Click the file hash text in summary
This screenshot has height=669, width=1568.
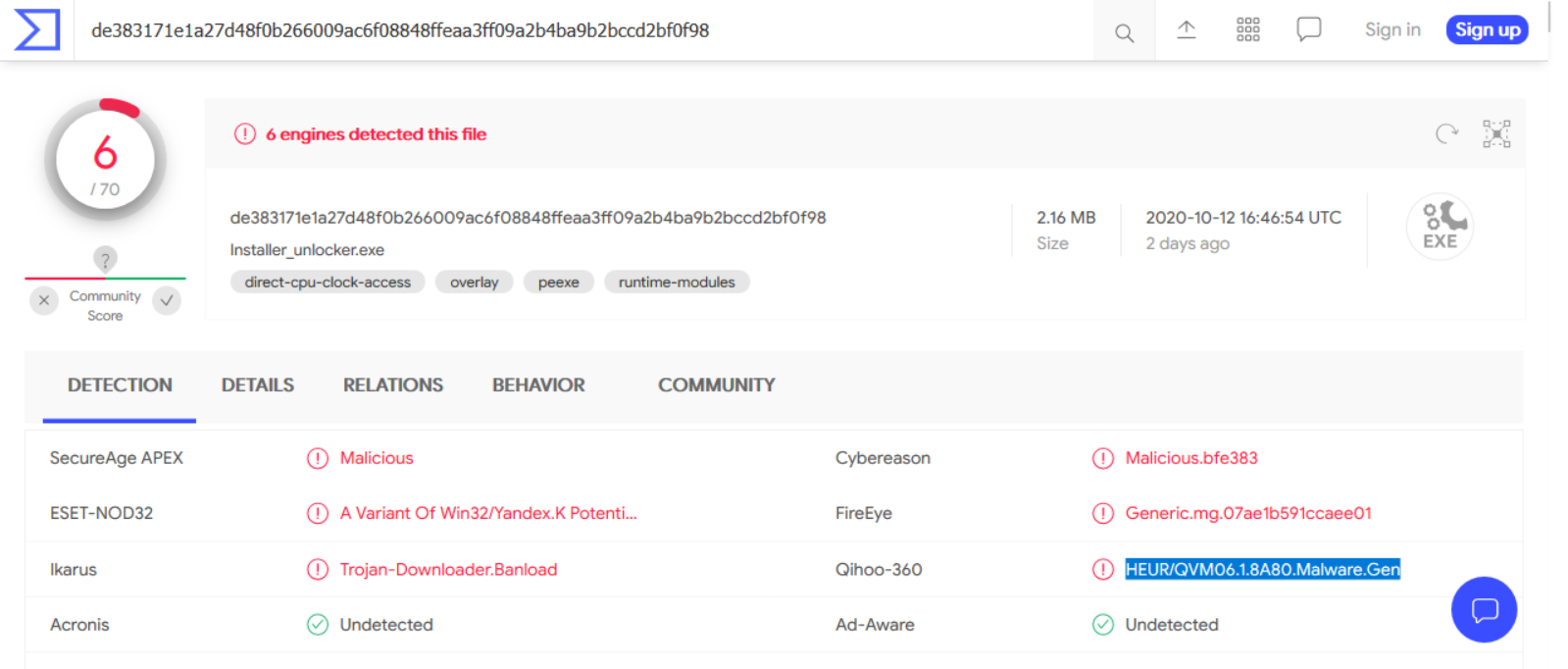click(x=528, y=218)
